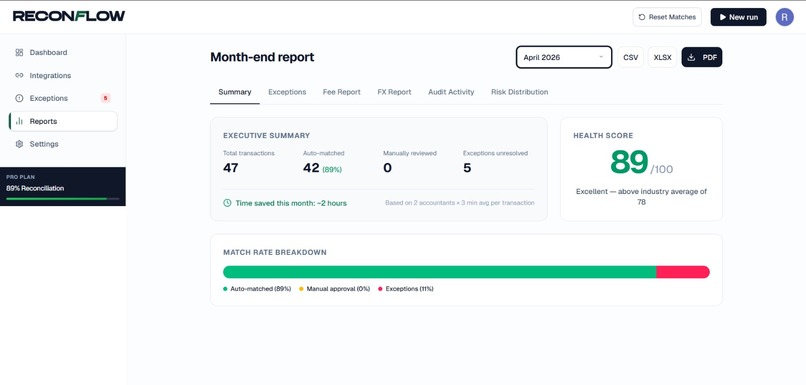Screen dimensions: 806x385
Task: Download the report as PDF
Action: (x=702, y=57)
